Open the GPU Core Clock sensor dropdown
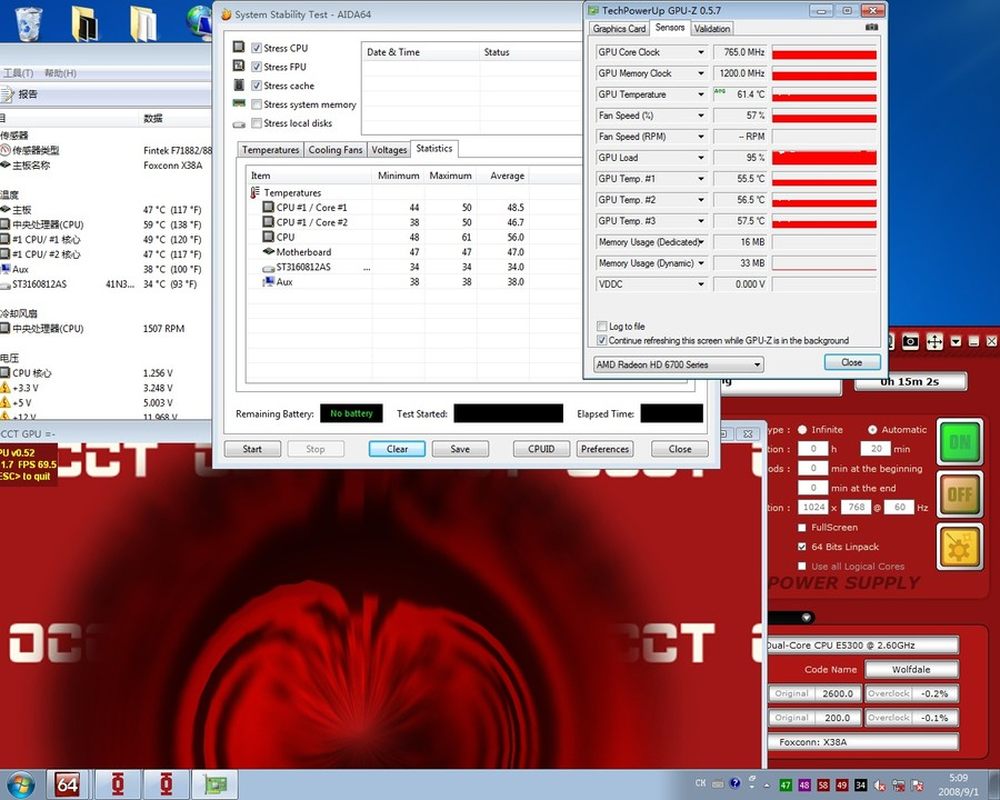The height and width of the screenshot is (800, 1000). click(x=701, y=52)
